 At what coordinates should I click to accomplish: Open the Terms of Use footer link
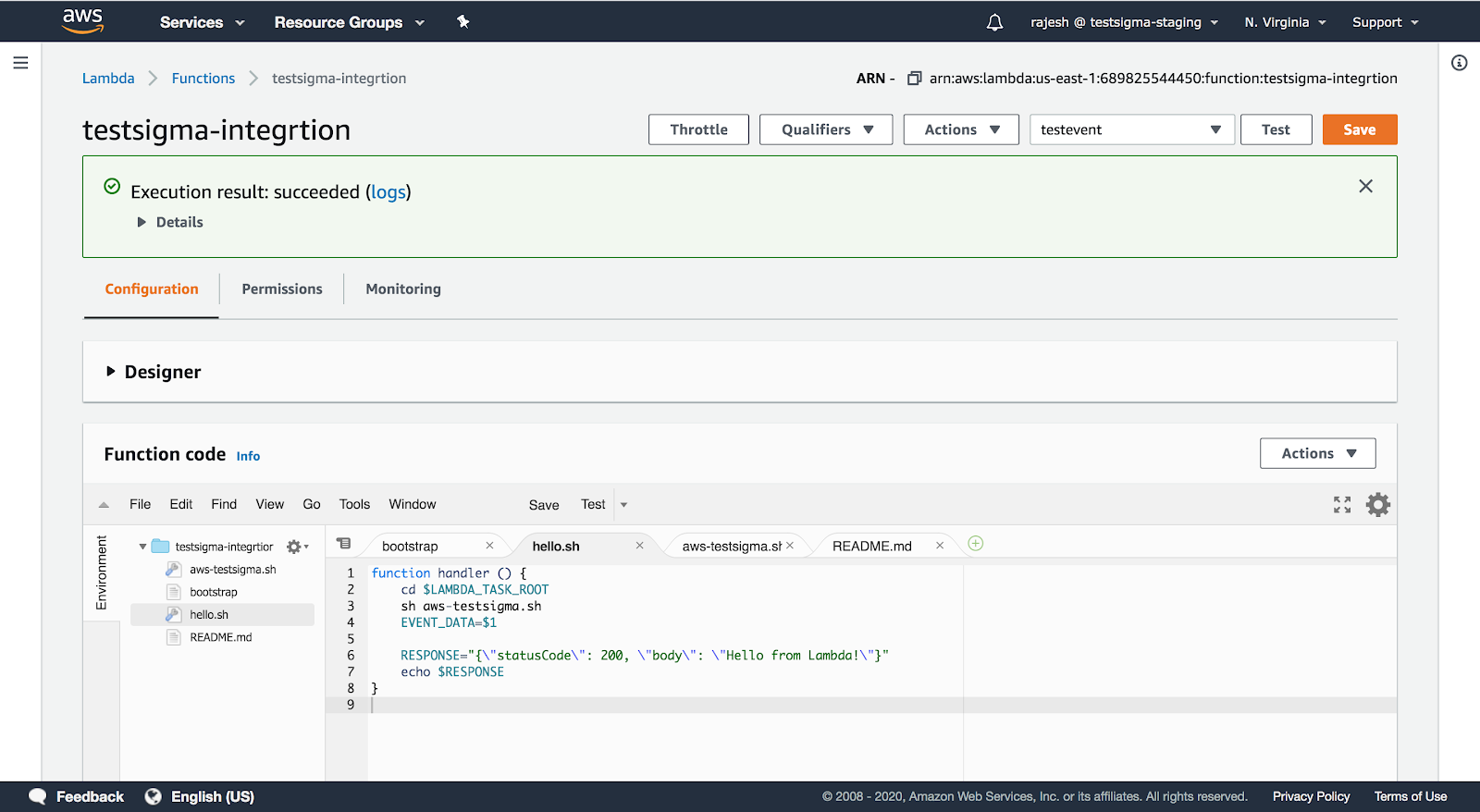pyautogui.click(x=1411, y=796)
